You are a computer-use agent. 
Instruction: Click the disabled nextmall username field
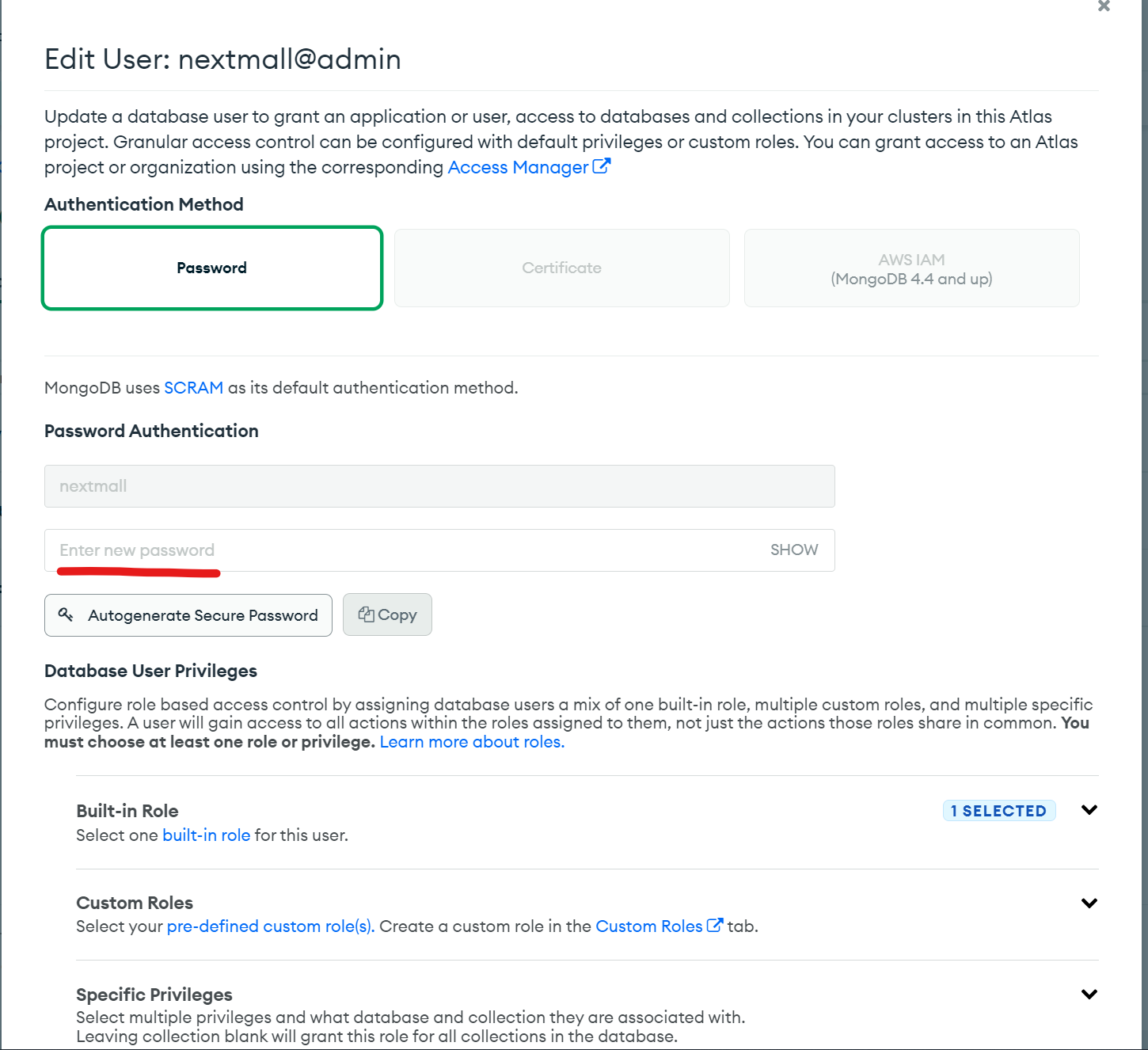click(439, 486)
